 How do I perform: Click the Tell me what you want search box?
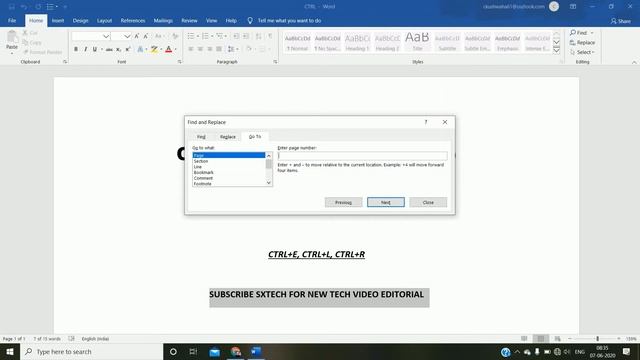point(289,20)
